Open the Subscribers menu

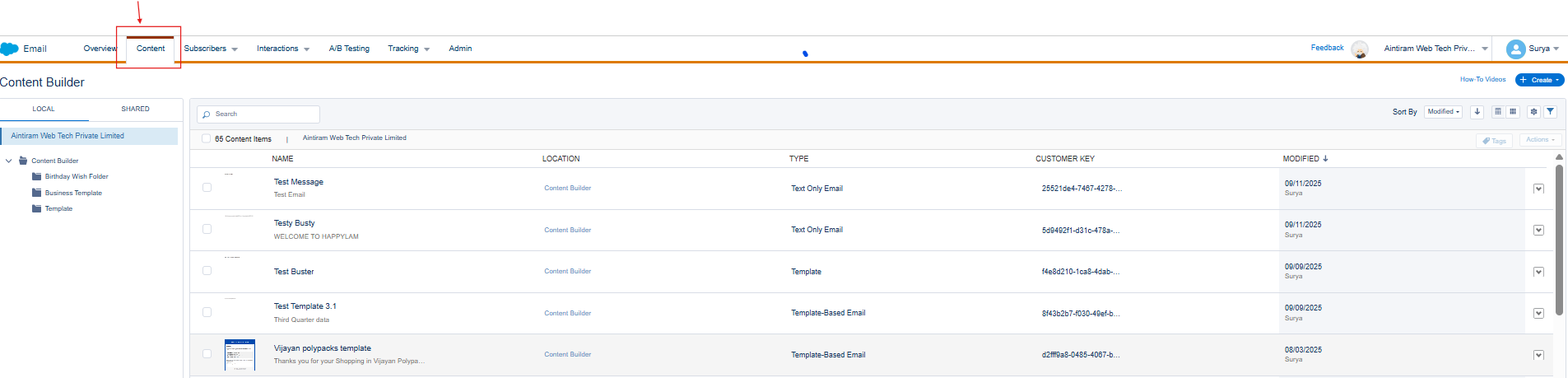tap(210, 49)
